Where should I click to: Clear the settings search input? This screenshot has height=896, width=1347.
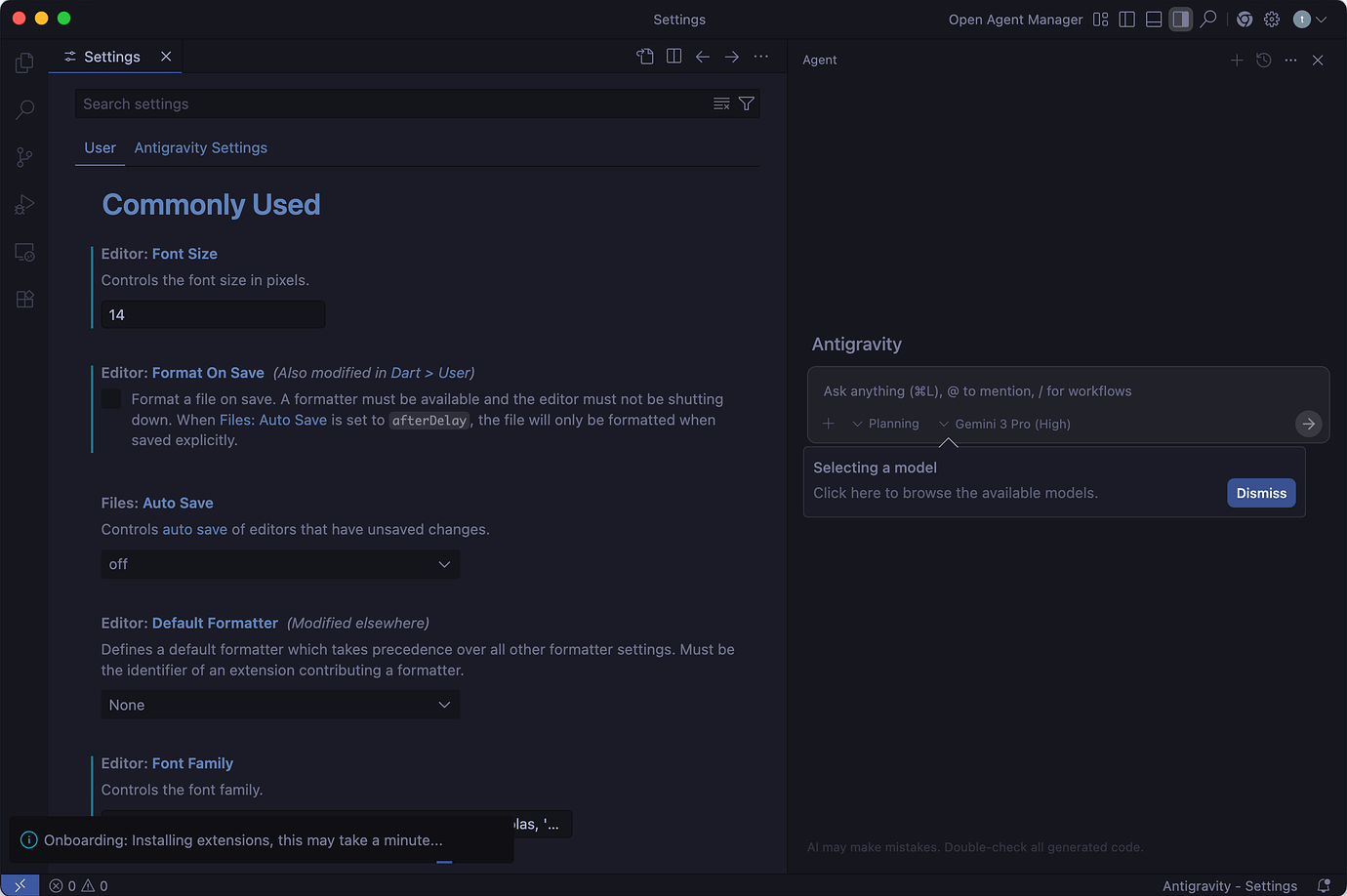pos(721,103)
